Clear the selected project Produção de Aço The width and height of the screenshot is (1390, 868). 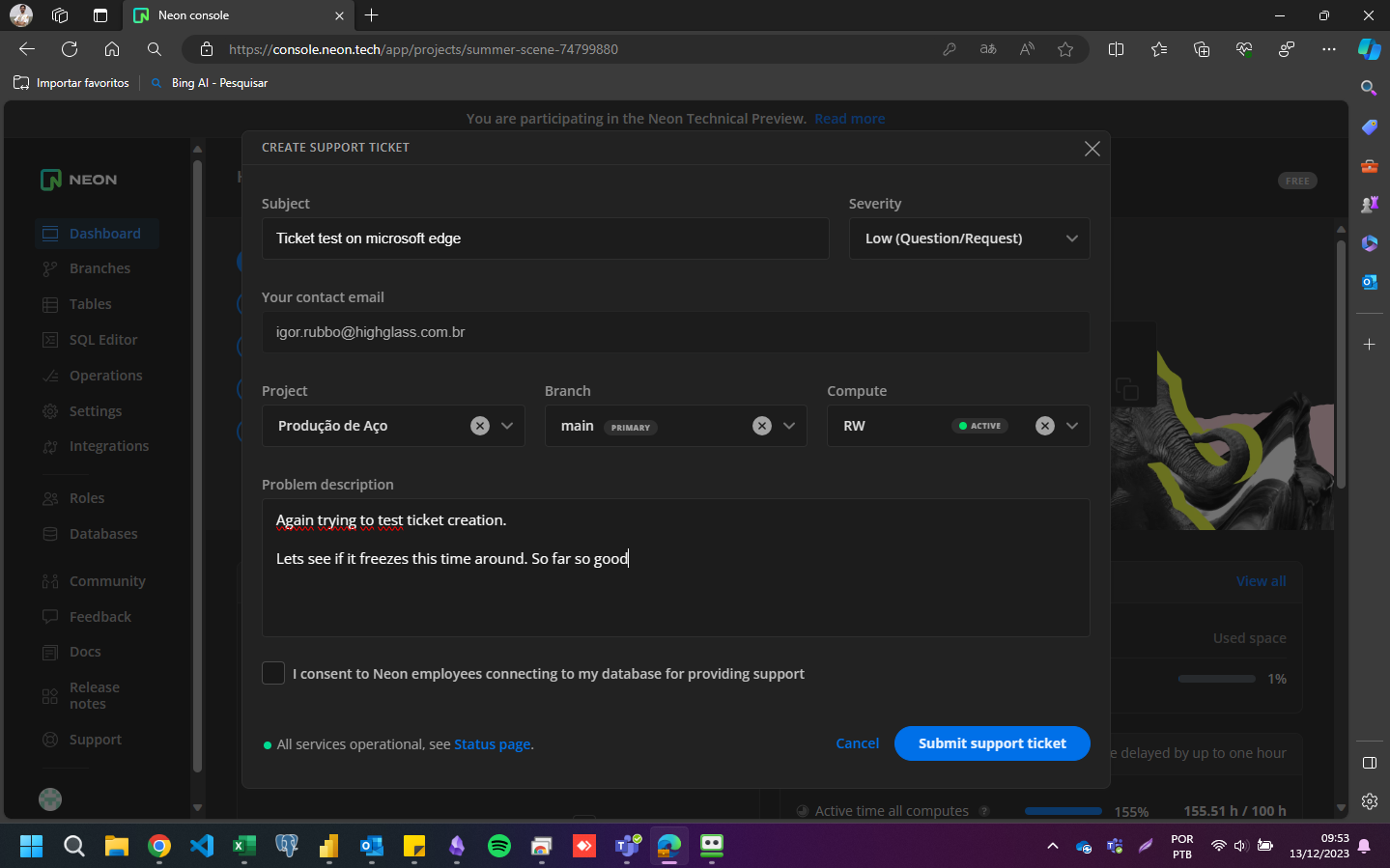(x=480, y=426)
